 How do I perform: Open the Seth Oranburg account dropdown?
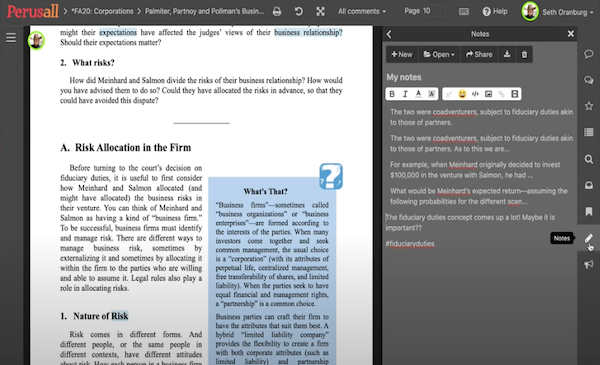pos(567,12)
